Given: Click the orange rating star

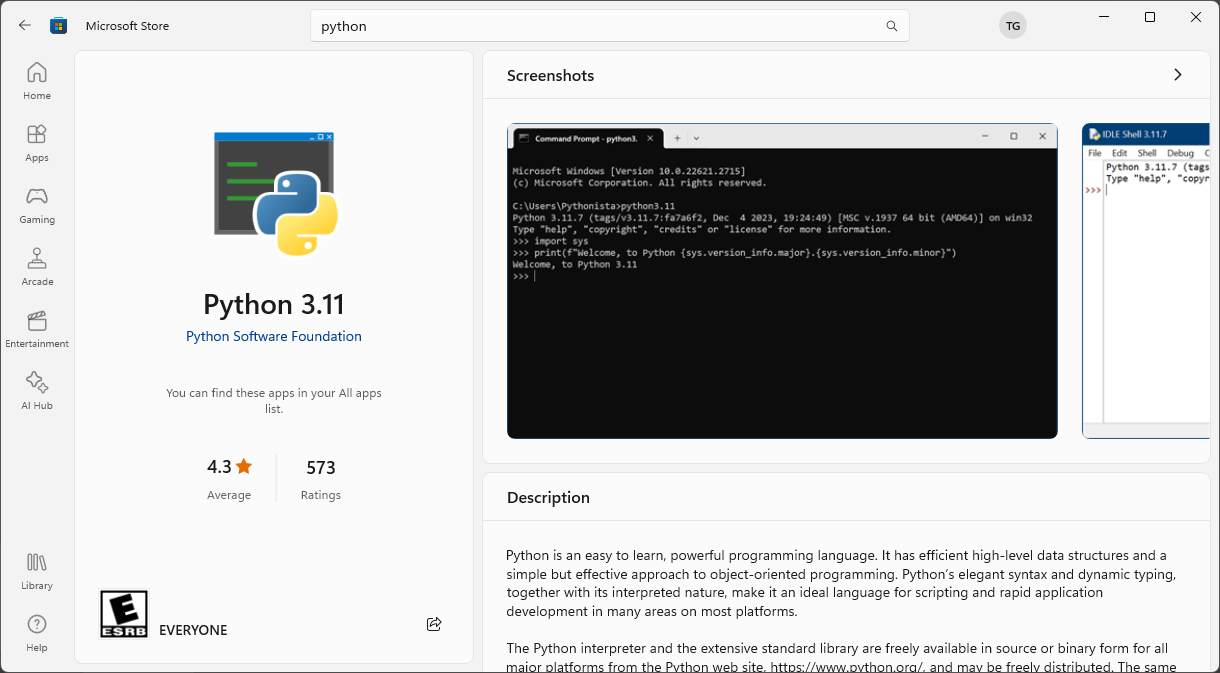Looking at the screenshot, I should [x=245, y=466].
